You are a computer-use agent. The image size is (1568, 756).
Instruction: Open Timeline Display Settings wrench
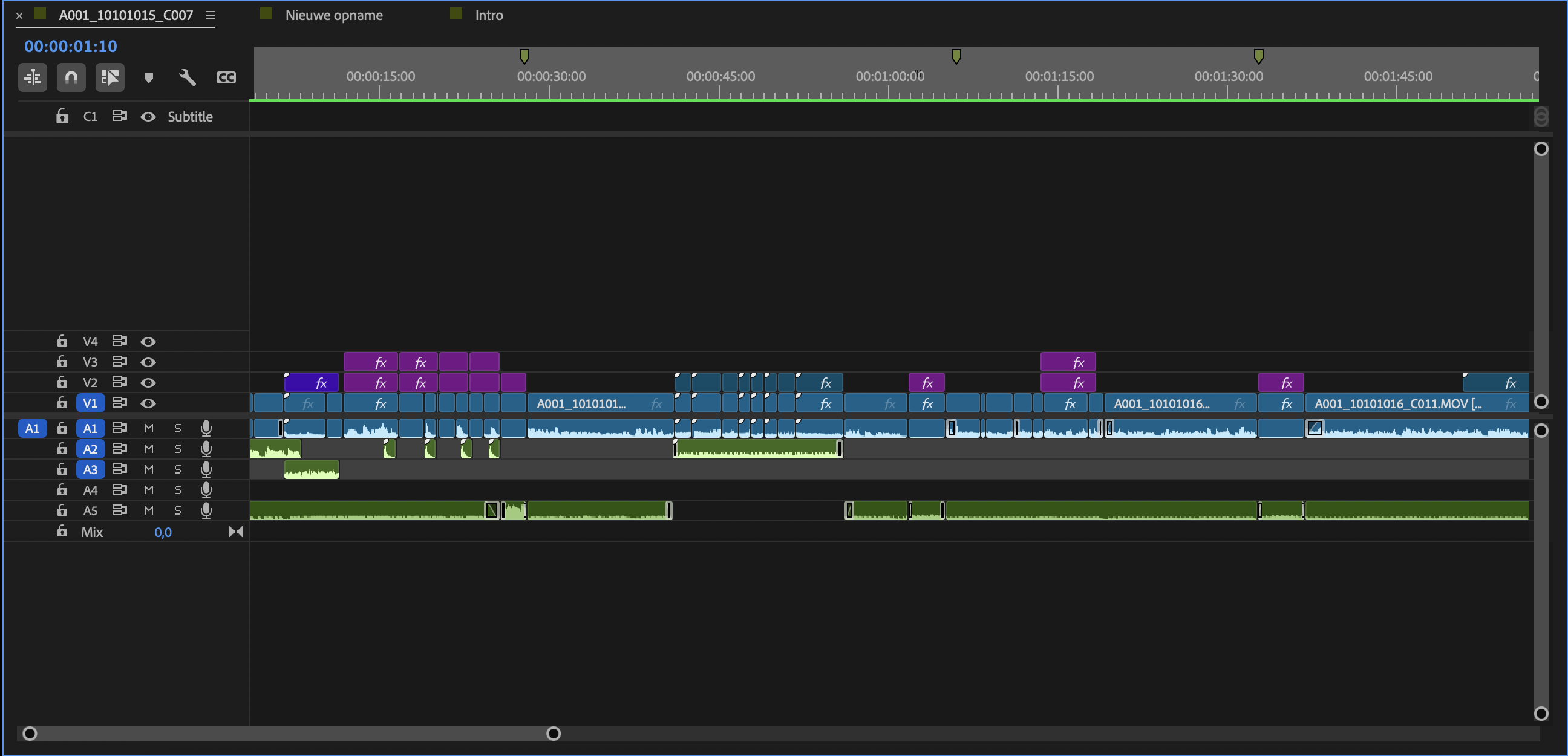point(188,77)
